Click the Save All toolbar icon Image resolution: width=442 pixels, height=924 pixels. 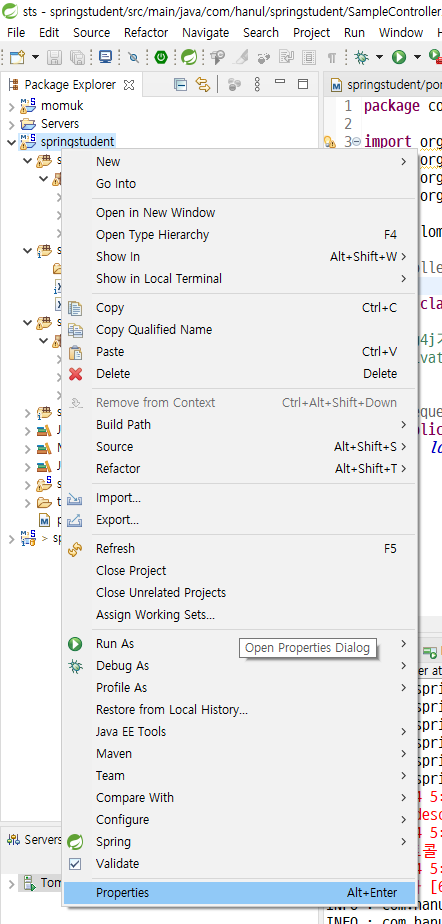[78, 57]
